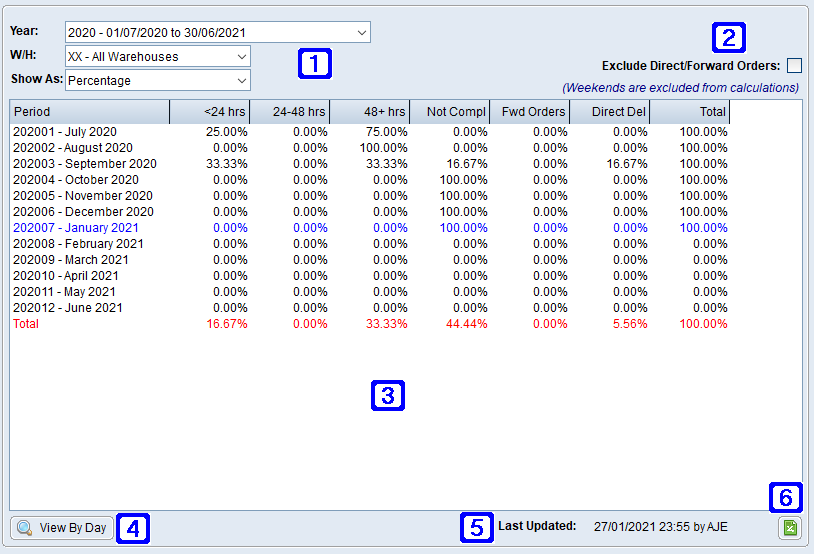The height and width of the screenshot is (554, 814).
Task: Select the 202001 - July 2020 row
Action: point(65,132)
